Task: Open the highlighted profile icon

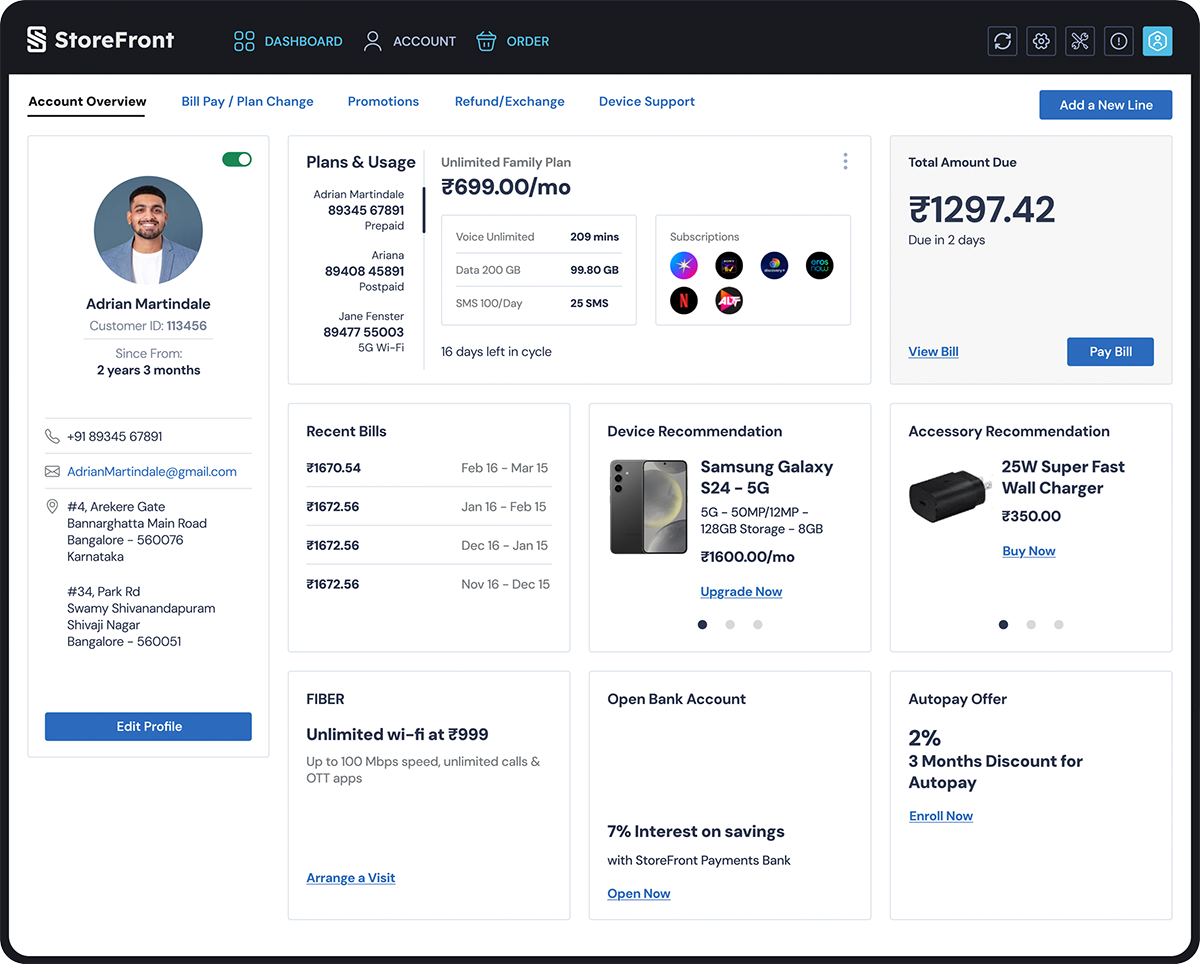Action: pos(1157,41)
